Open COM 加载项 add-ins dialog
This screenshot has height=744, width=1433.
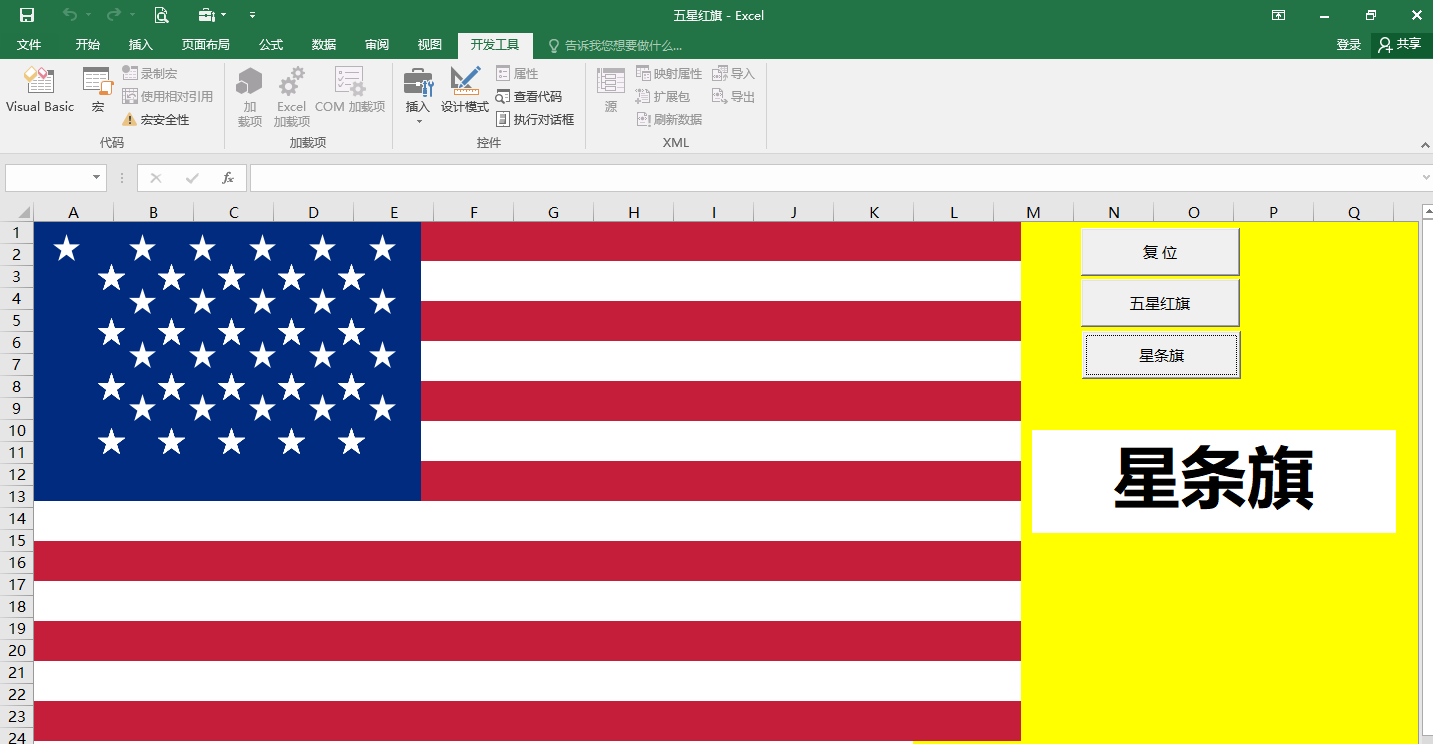pyautogui.click(x=350, y=90)
